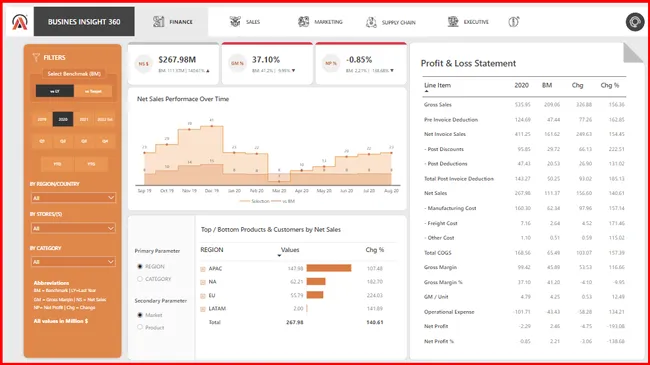Click the Finance page icon

[158, 22]
